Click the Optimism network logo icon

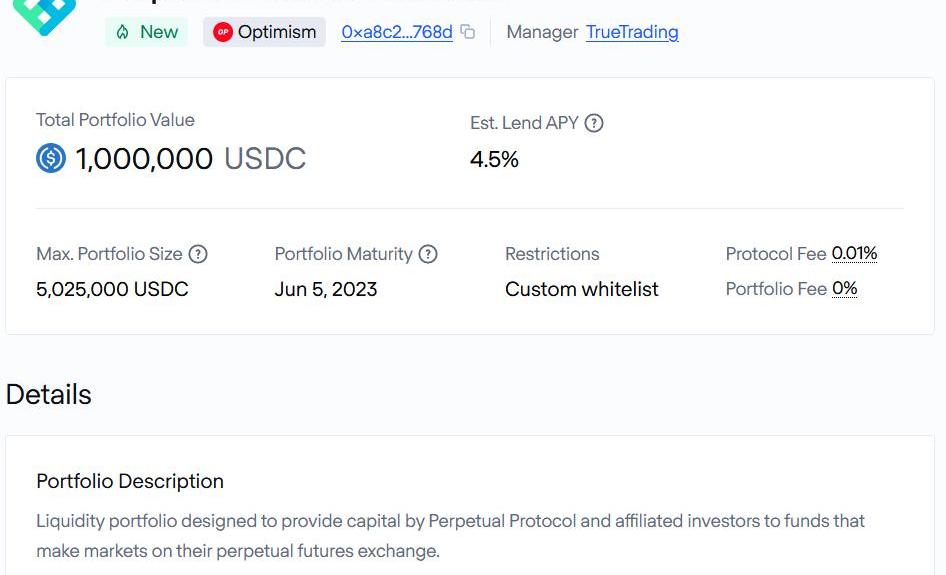point(223,32)
